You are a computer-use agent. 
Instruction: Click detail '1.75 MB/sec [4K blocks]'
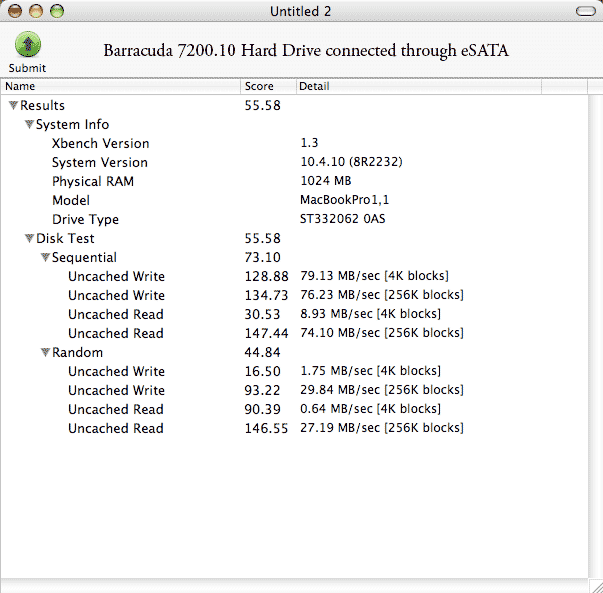tap(370, 371)
